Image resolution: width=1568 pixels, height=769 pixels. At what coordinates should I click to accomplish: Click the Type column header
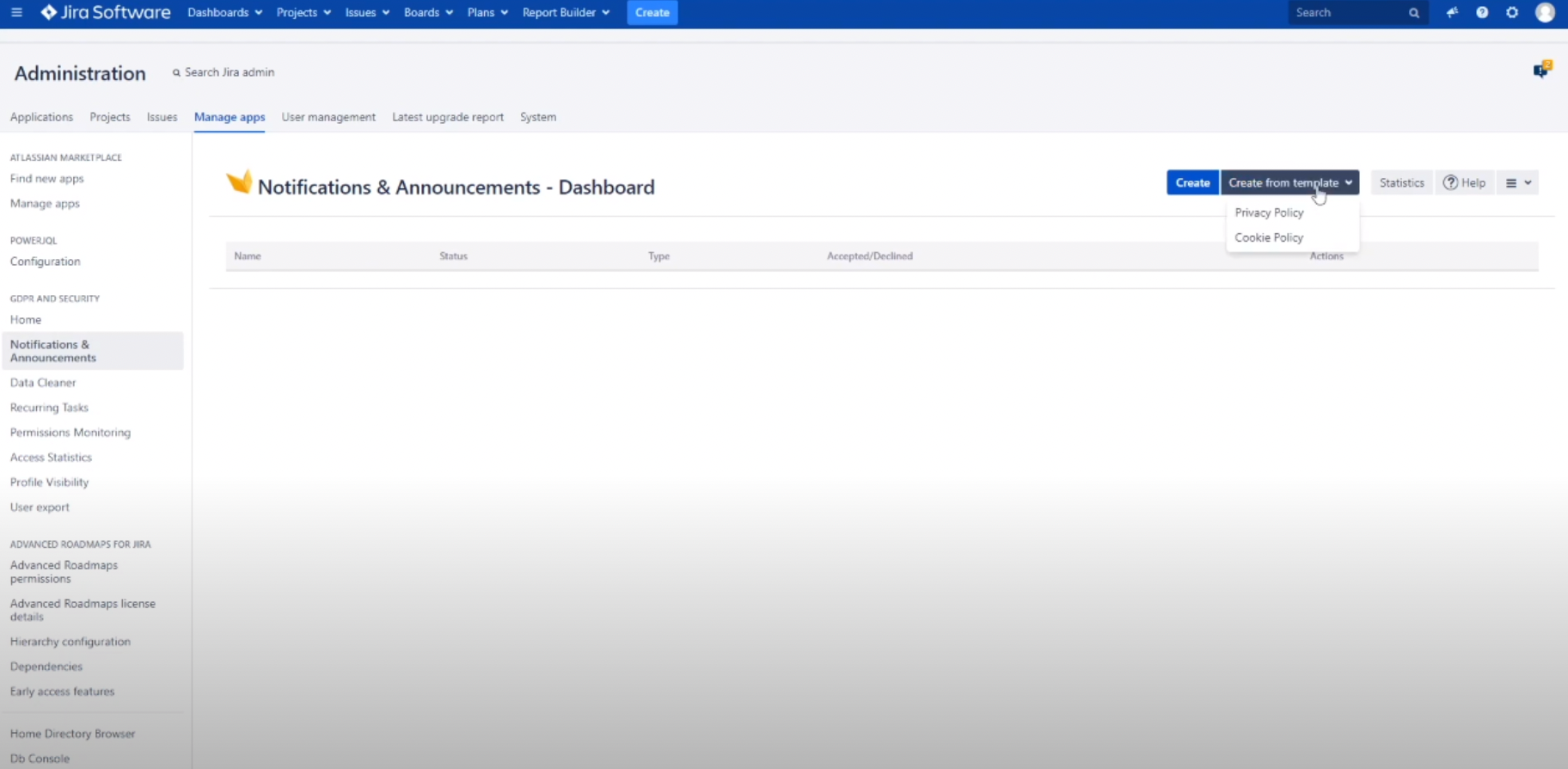pos(658,256)
